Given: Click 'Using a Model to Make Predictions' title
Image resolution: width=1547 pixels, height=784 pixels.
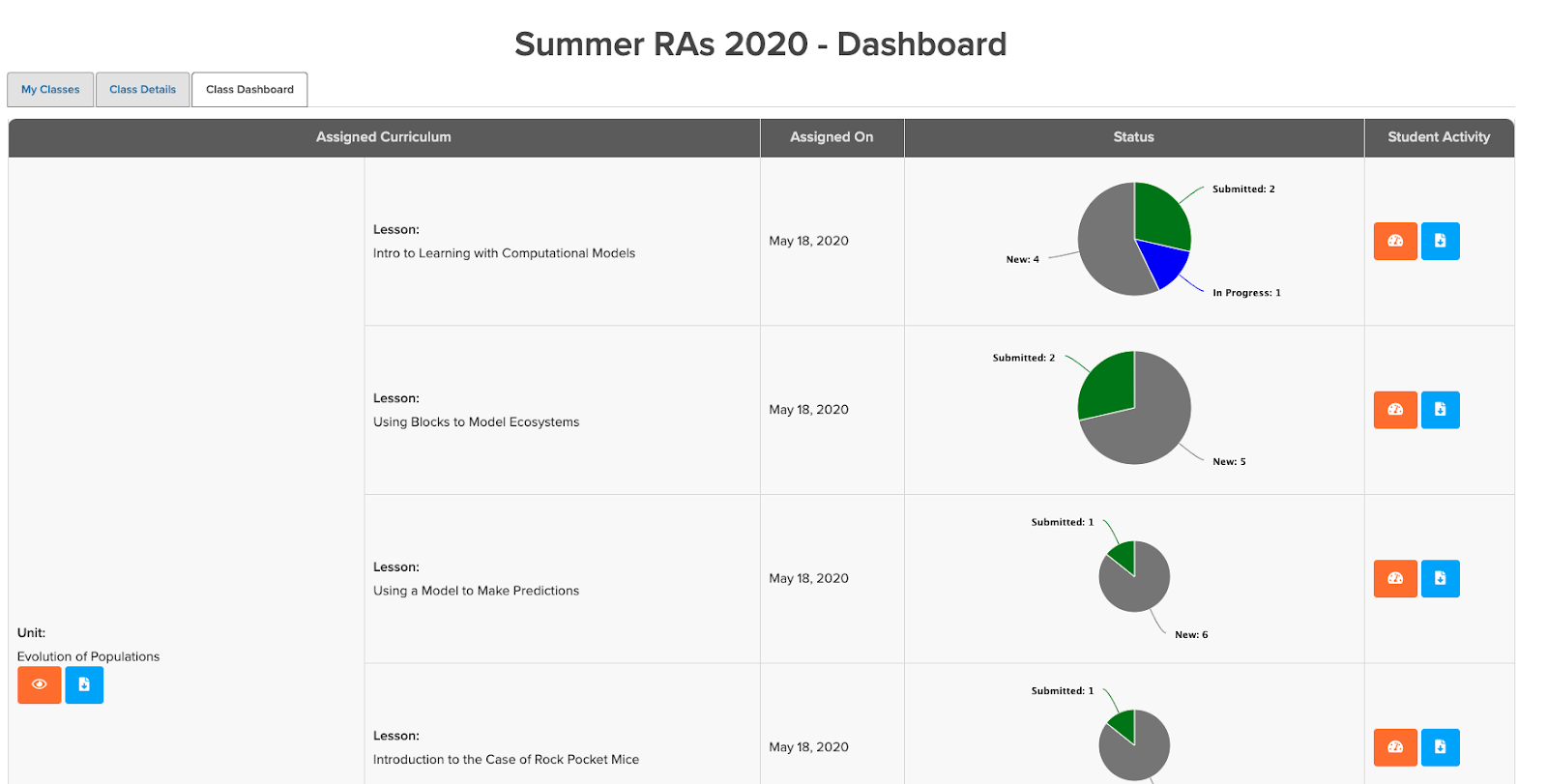Looking at the screenshot, I should [476, 591].
